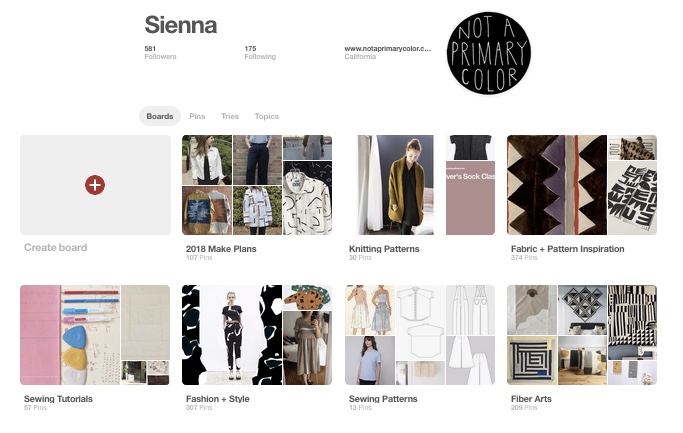Open the Sewing Patterns board thumbnail
This screenshot has height=433, width=683.
pyautogui.click(x=420, y=335)
